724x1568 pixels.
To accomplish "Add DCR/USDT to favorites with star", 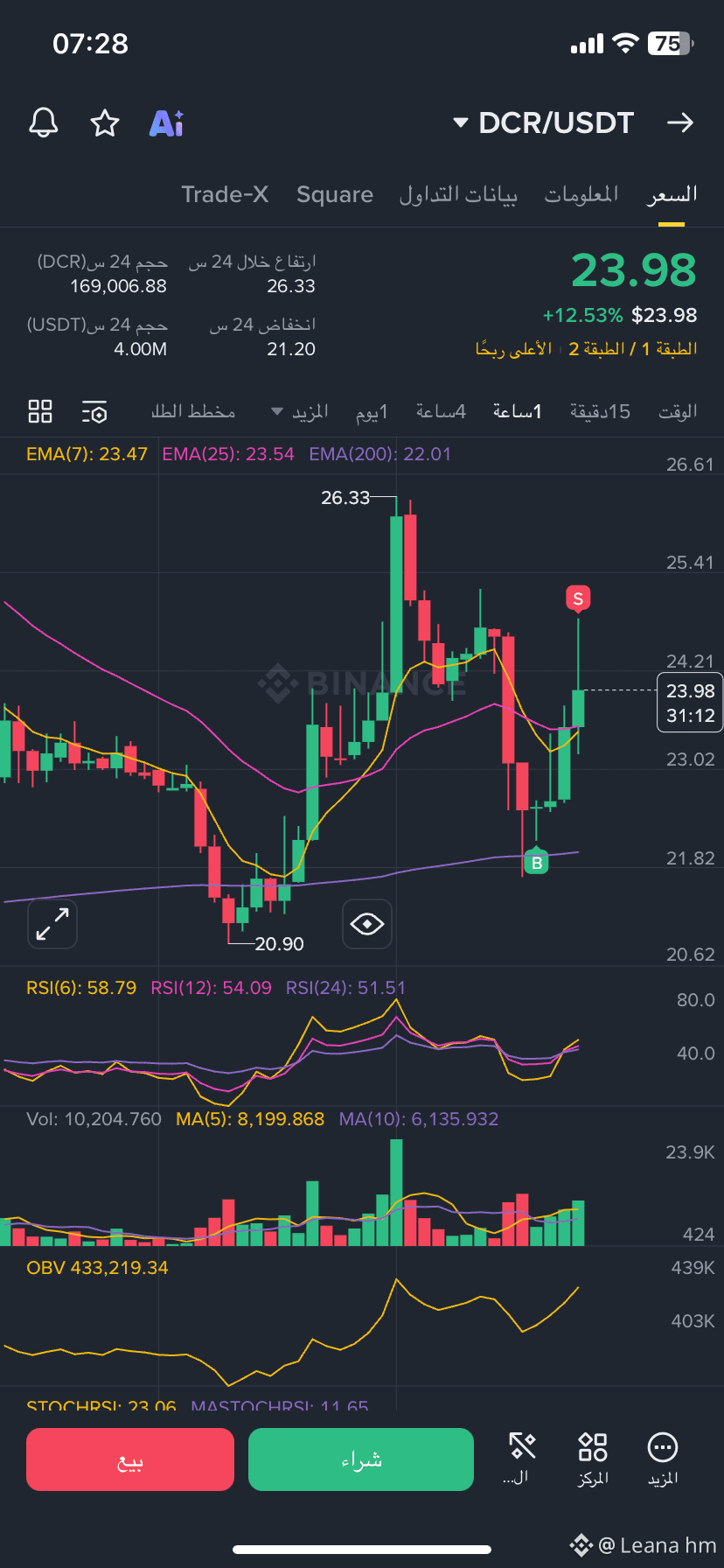I will (x=105, y=123).
